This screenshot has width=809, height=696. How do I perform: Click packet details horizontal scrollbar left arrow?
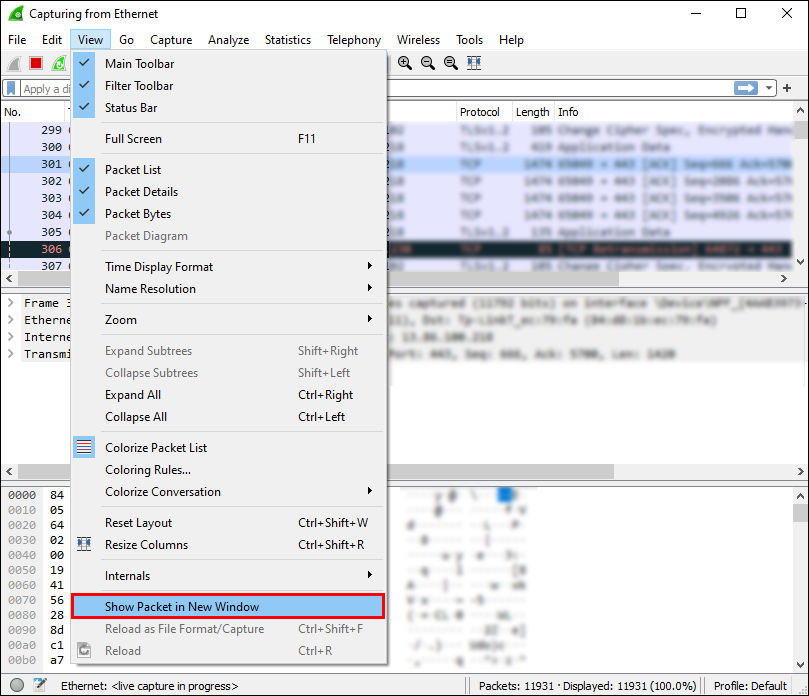tap(9, 471)
